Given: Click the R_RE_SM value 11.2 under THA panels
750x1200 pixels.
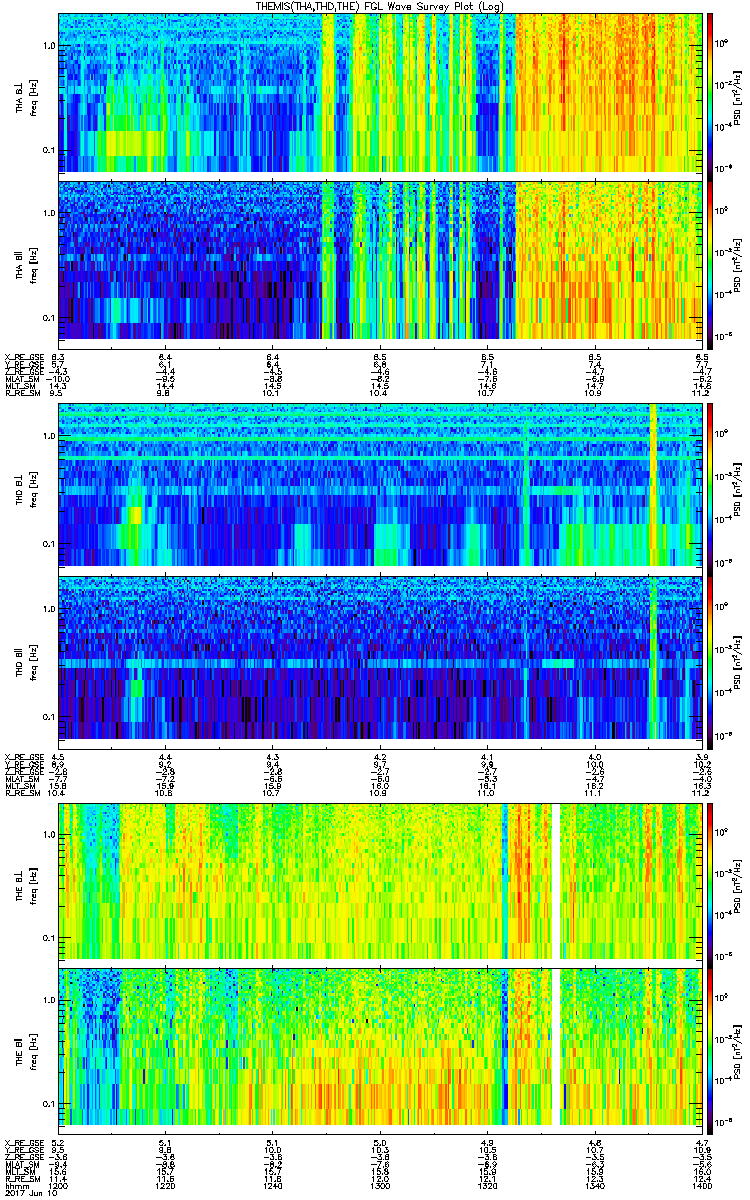Looking at the screenshot, I should click(x=702, y=394).
